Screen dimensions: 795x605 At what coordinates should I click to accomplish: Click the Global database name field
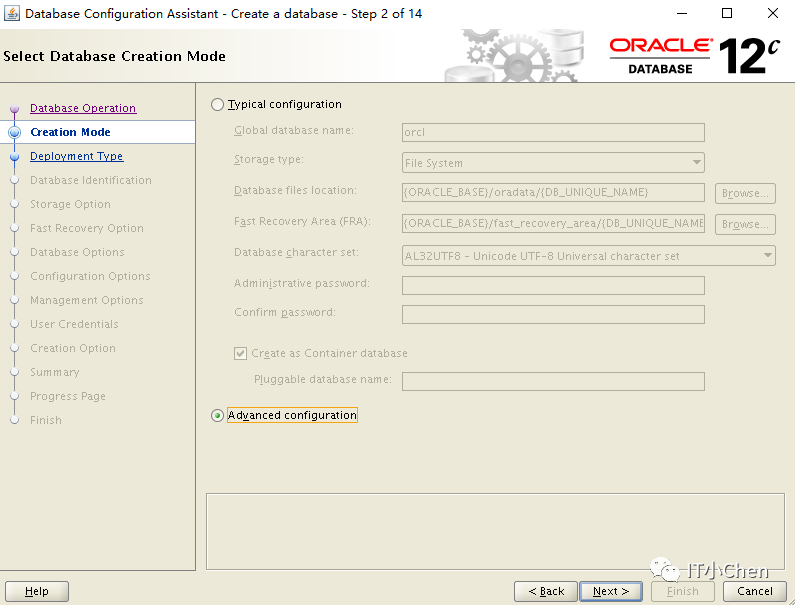pos(553,132)
